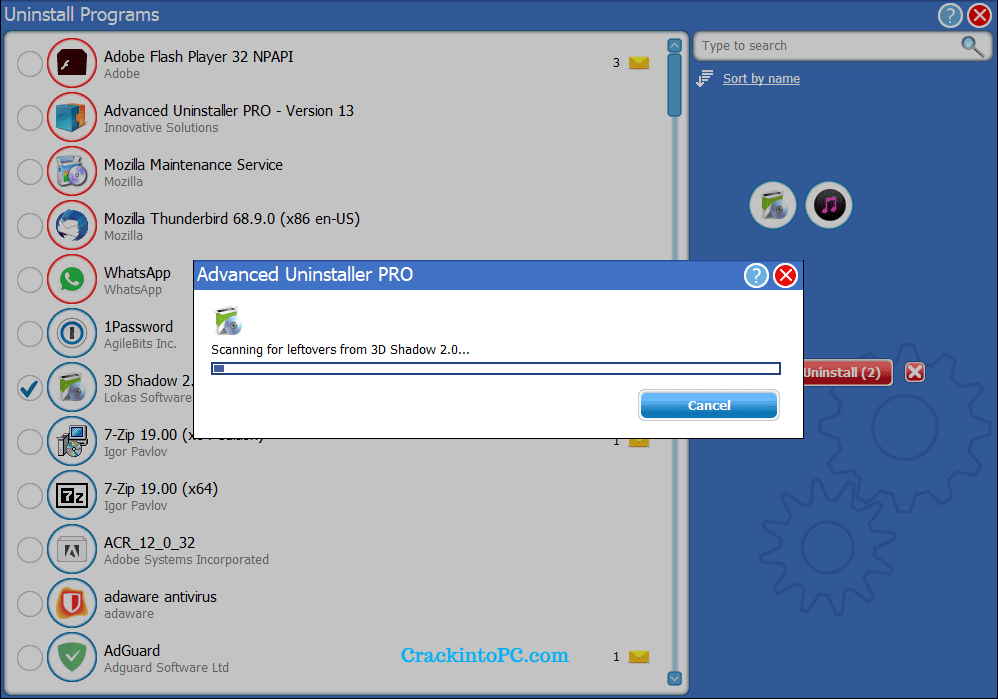Click the Advanced Uninstaller PRO Version 13 icon
Viewport: 998px width, 699px height.
(71, 117)
